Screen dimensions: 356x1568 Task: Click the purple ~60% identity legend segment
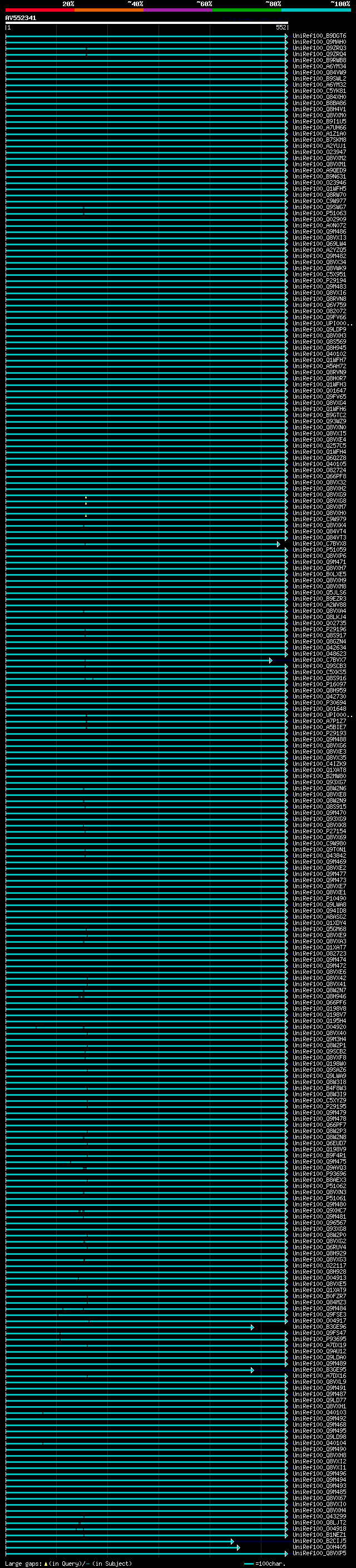pos(177,10)
